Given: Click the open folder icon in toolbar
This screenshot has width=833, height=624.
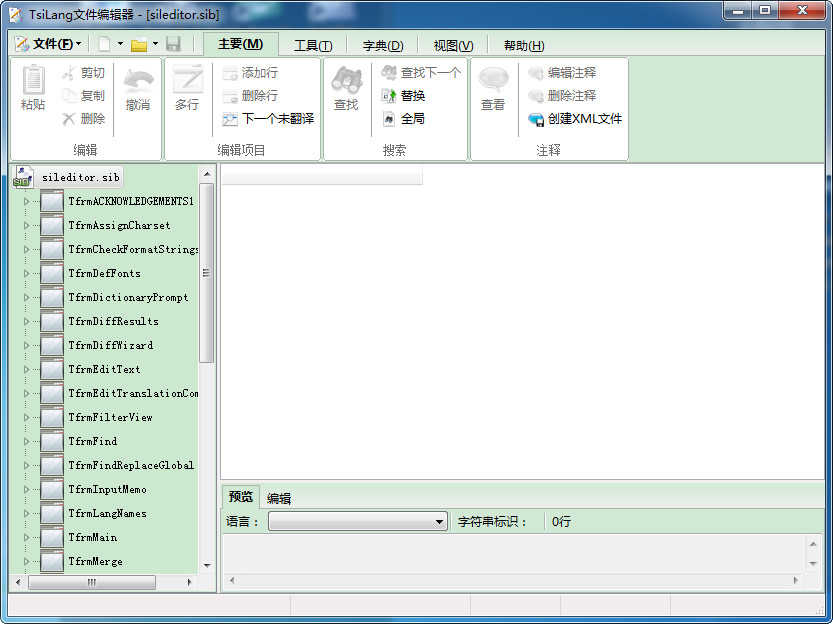Looking at the screenshot, I should coord(139,44).
